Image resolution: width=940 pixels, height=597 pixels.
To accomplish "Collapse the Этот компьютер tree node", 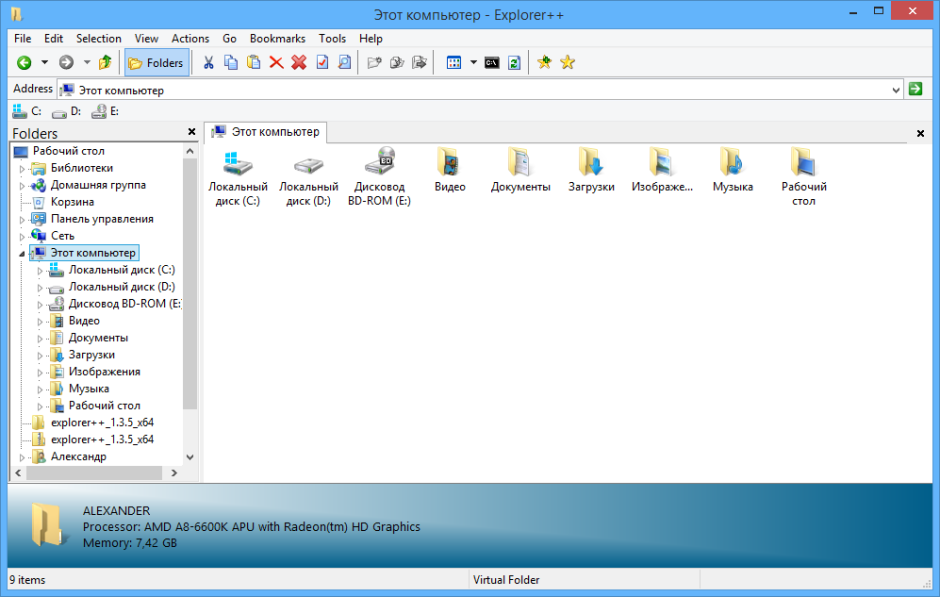I will click(22, 254).
